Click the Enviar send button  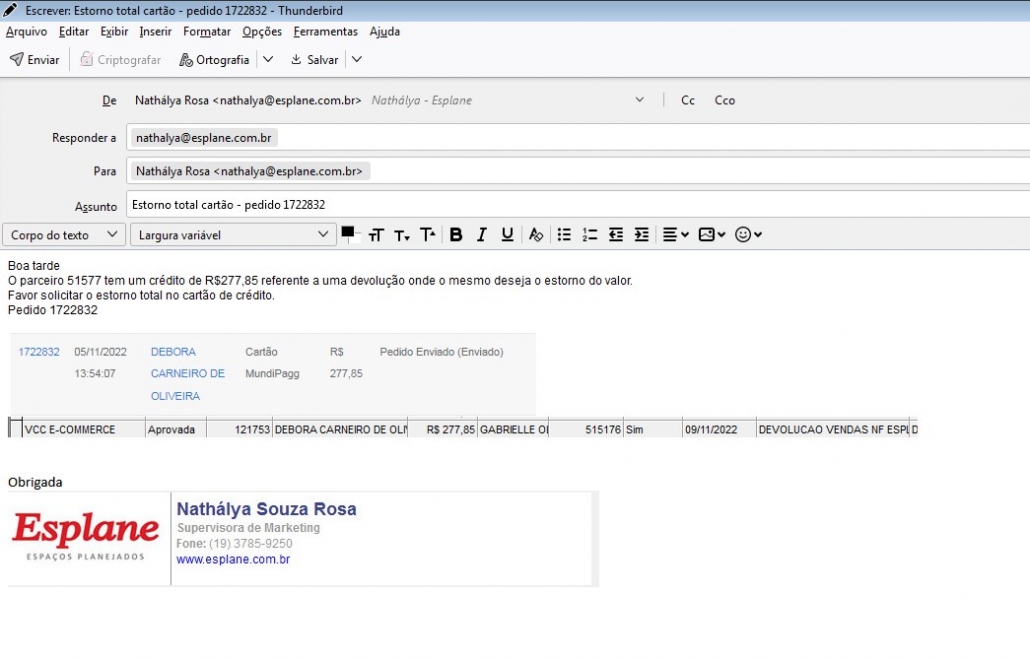35,60
